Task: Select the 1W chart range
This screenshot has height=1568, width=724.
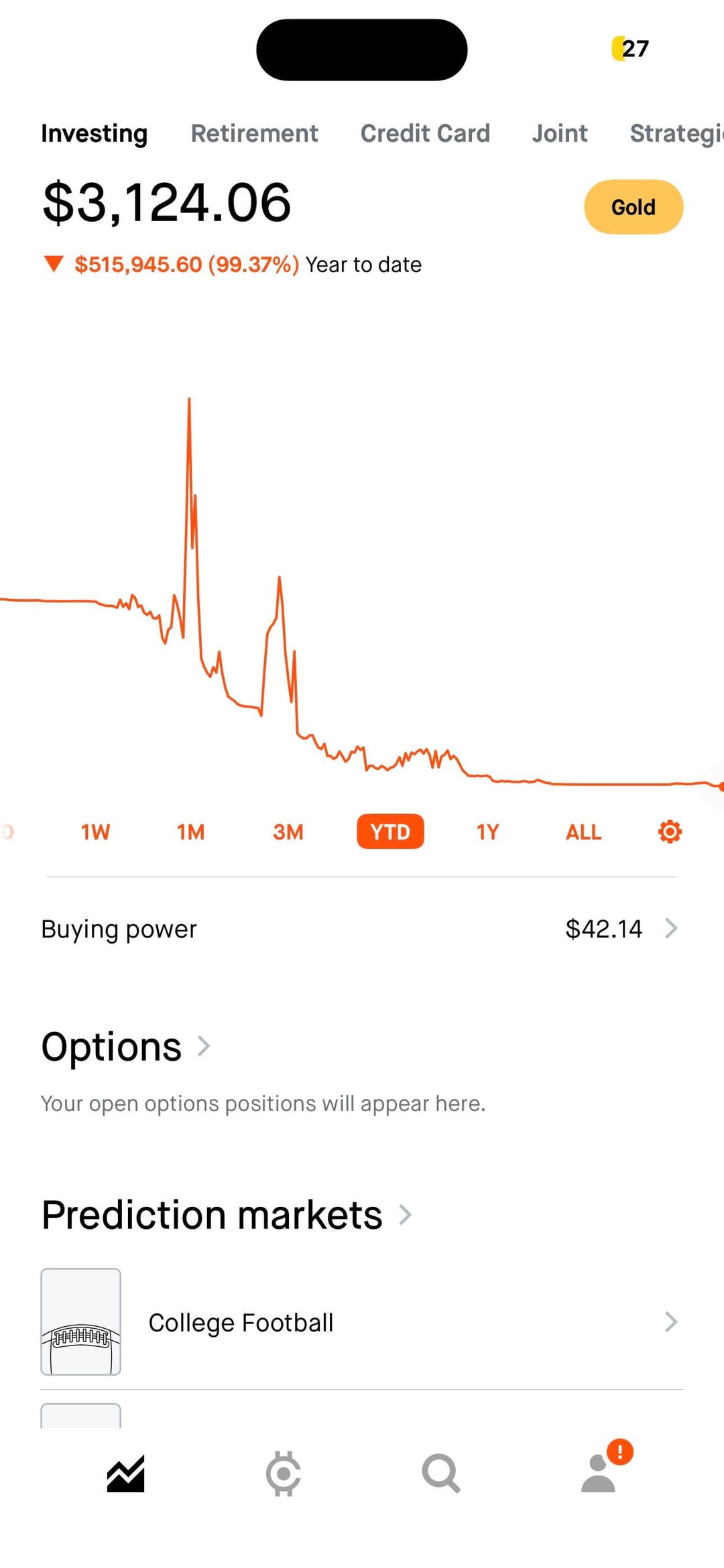Action: 95,832
